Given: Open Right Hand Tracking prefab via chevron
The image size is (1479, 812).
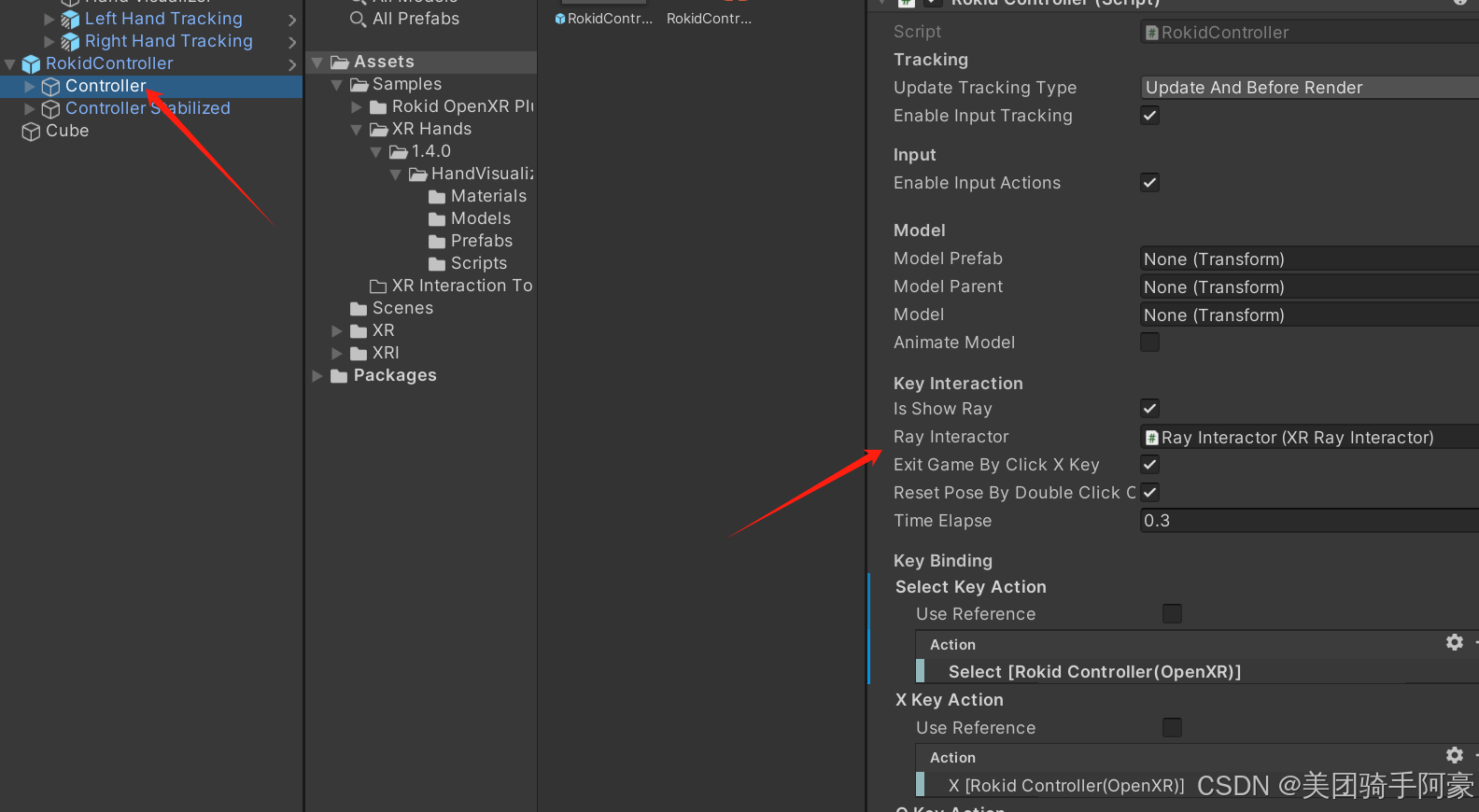Looking at the screenshot, I should [292, 42].
